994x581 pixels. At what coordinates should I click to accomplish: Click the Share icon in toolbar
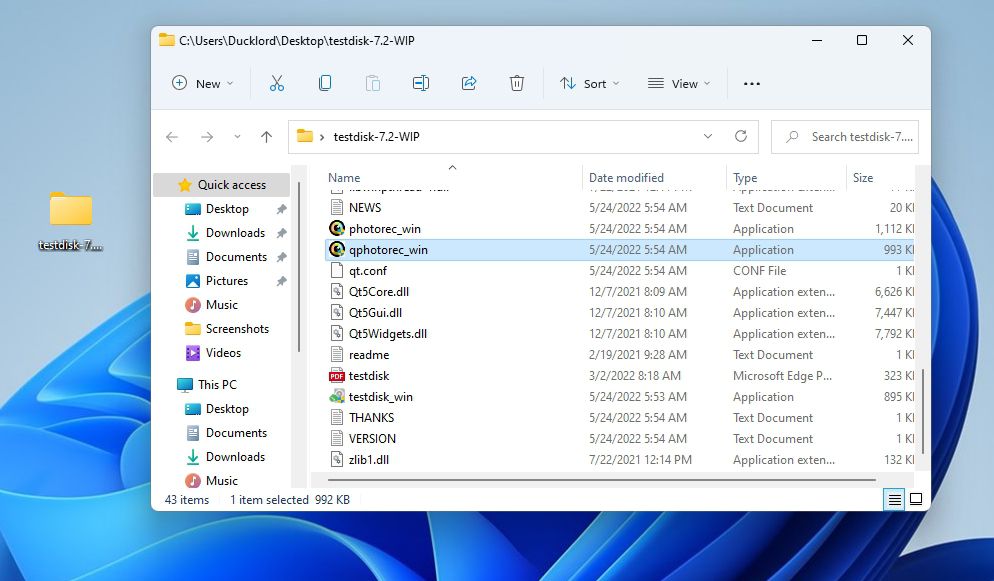click(469, 83)
